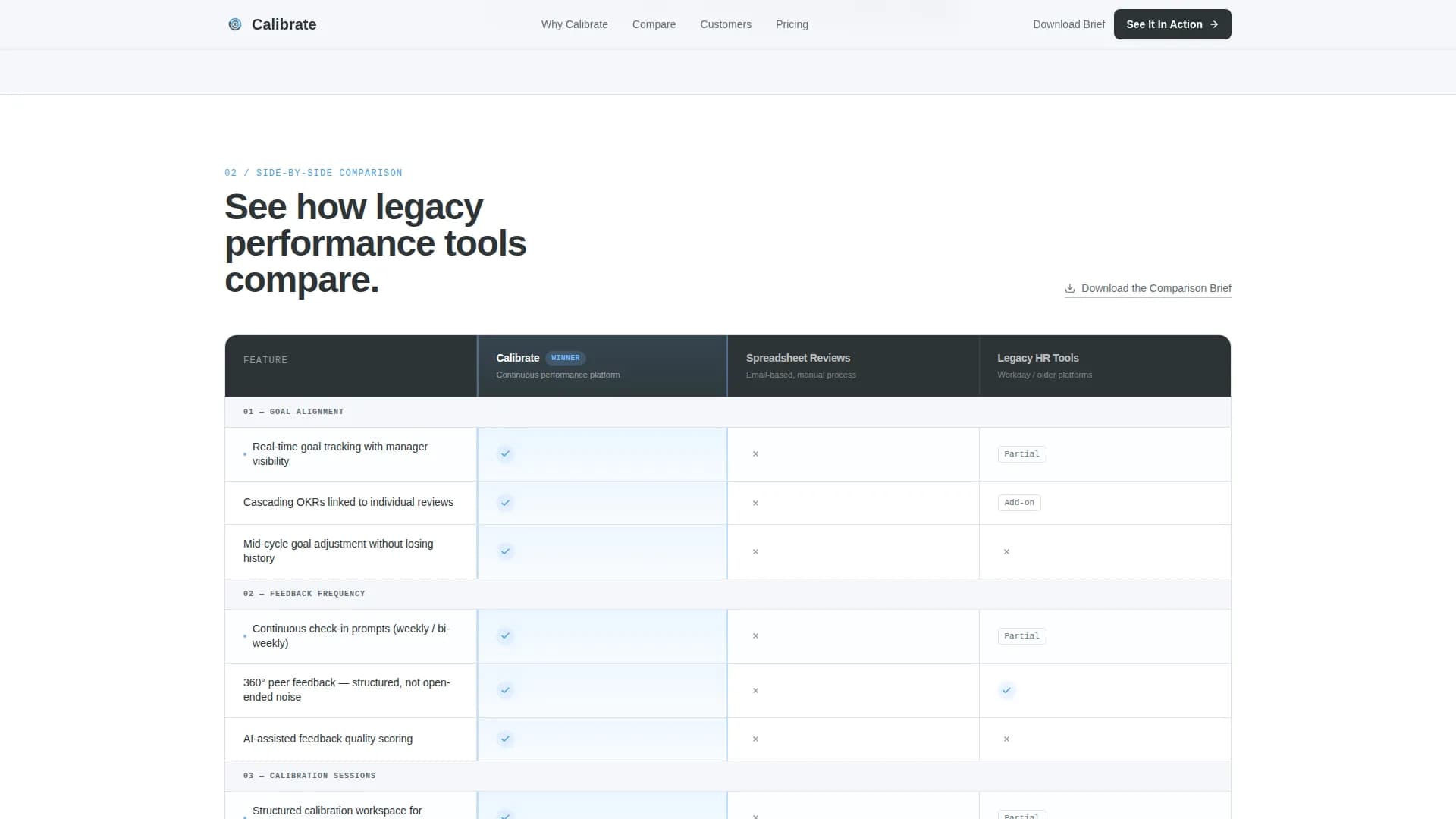The image size is (1456, 819).
Task: Click 'Workday / older platforms' subtitle
Action: [x=1044, y=375]
